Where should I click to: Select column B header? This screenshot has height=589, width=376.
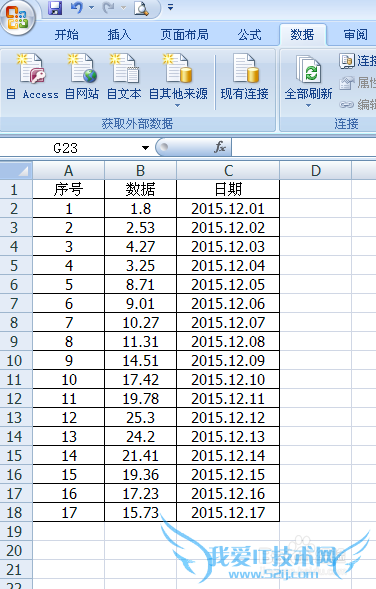point(140,171)
